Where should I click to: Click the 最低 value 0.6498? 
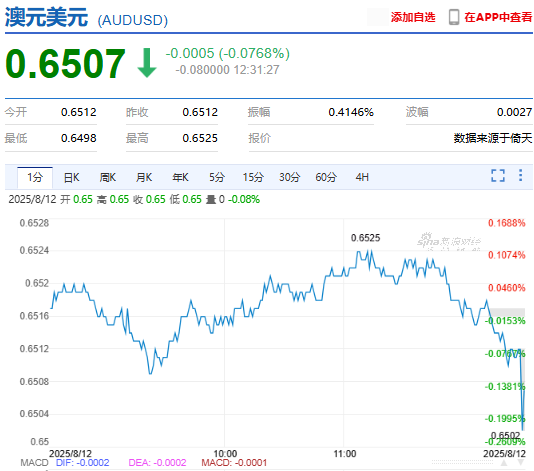pyautogui.click(x=79, y=138)
